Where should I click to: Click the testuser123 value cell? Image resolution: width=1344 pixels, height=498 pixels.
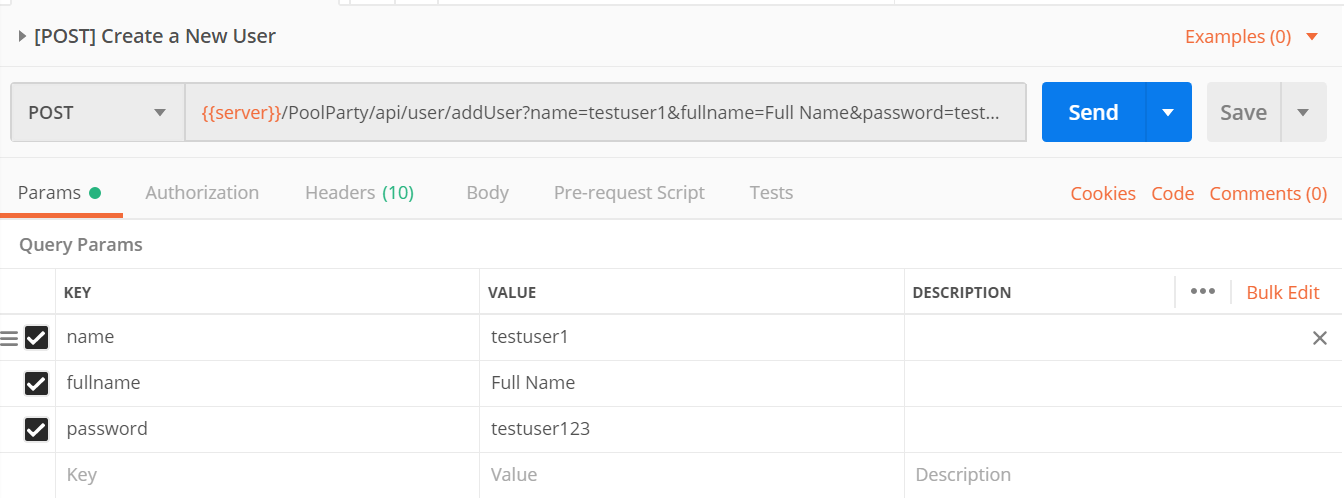[692, 429]
